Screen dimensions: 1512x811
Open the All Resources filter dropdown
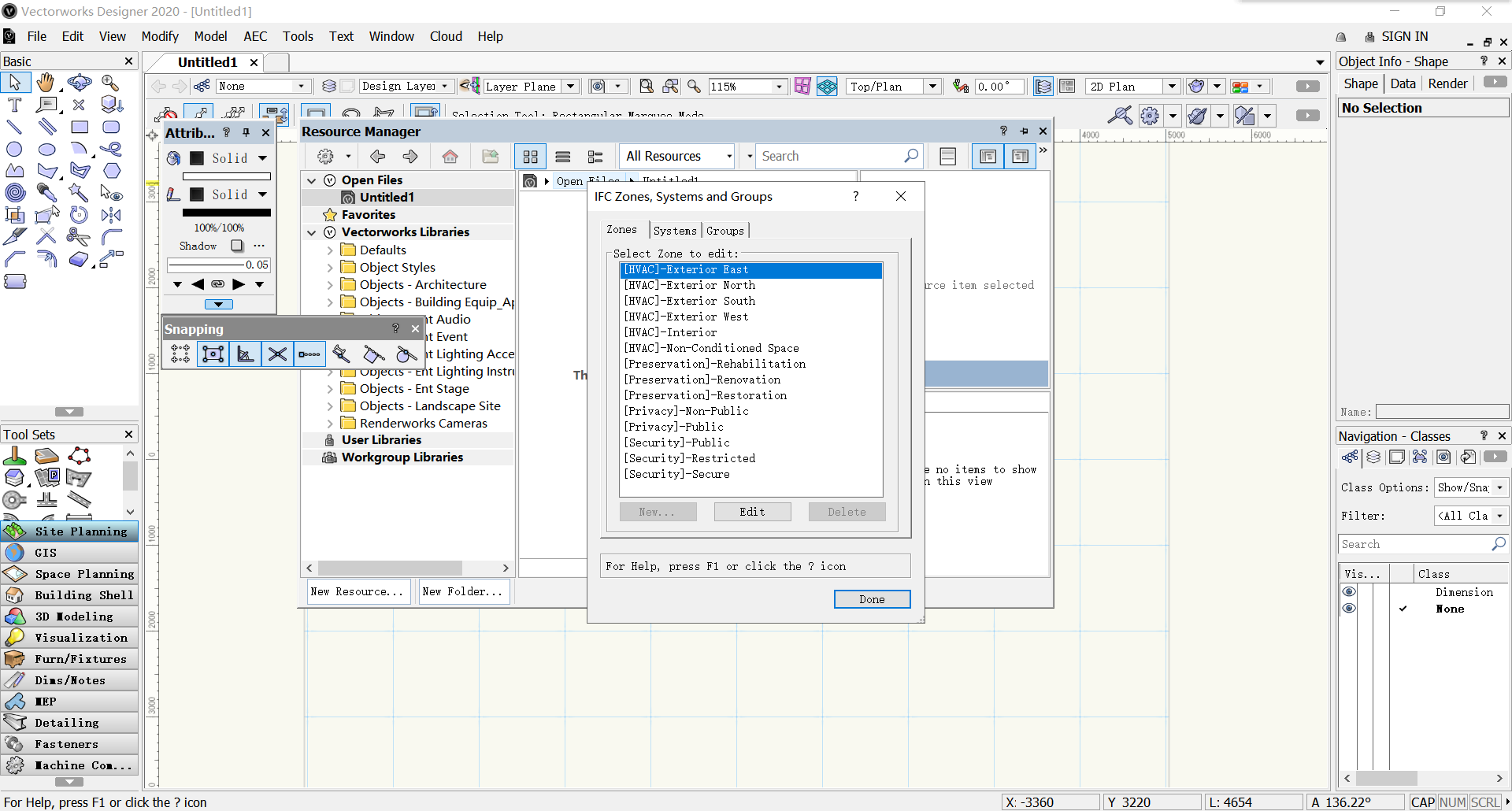676,156
